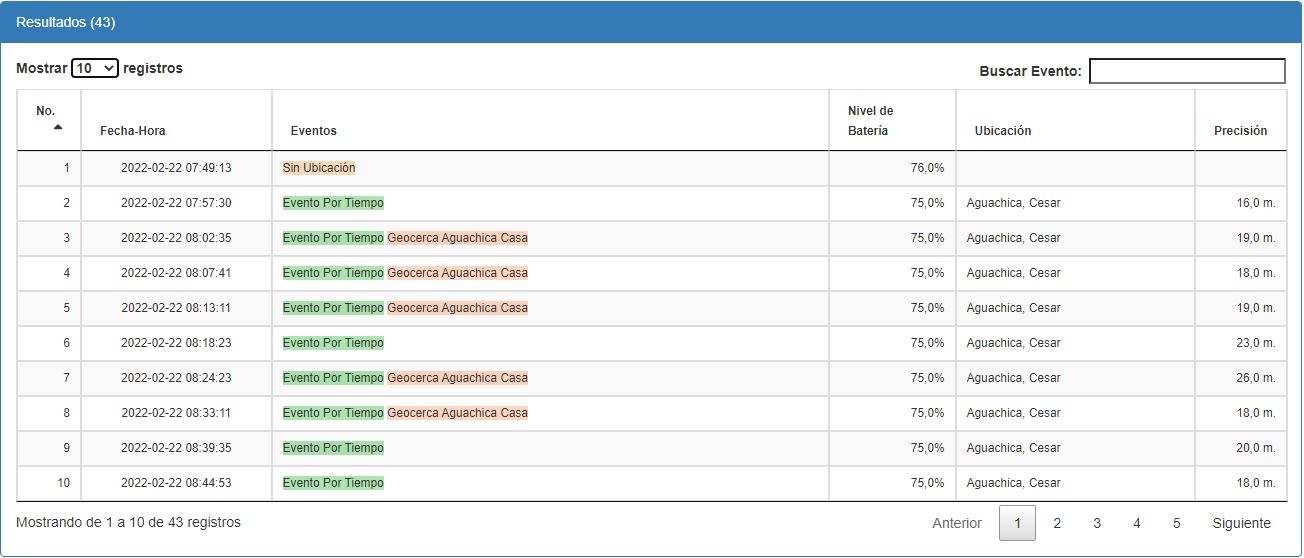The height and width of the screenshot is (558, 1304).
Task: Click the Buscar Evento search field
Action: coord(1186,71)
